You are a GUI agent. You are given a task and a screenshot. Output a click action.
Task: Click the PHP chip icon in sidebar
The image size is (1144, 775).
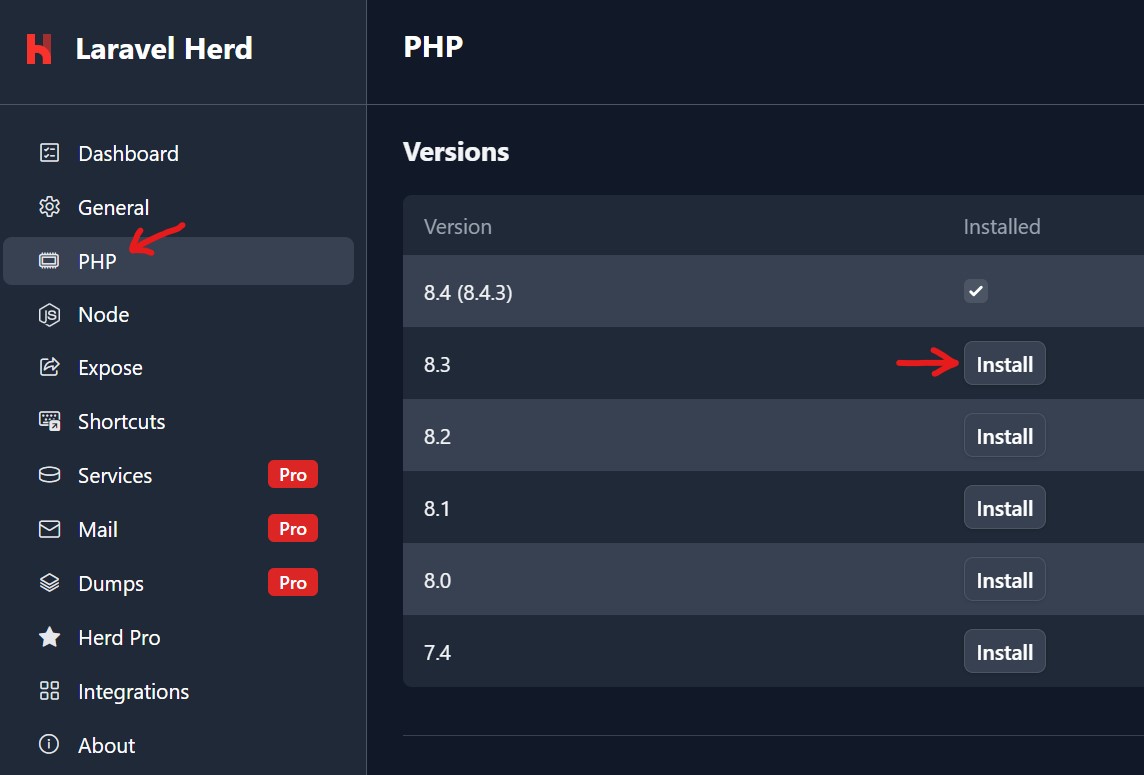click(48, 261)
